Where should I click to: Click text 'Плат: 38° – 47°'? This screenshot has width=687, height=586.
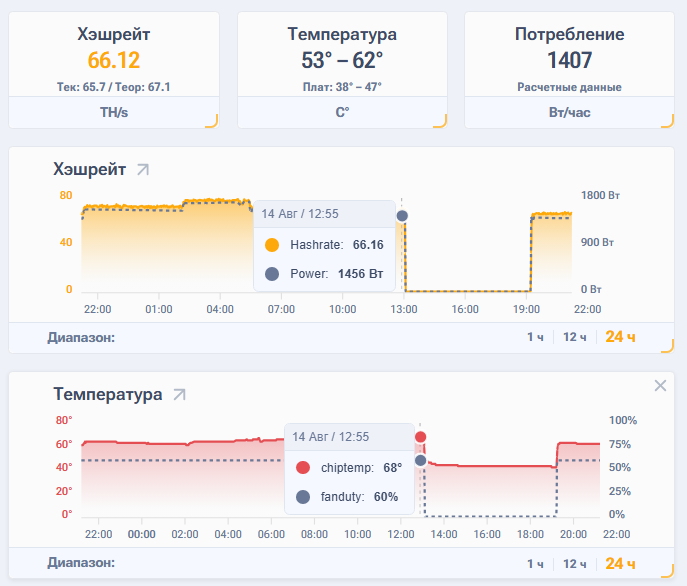pyautogui.click(x=342, y=87)
